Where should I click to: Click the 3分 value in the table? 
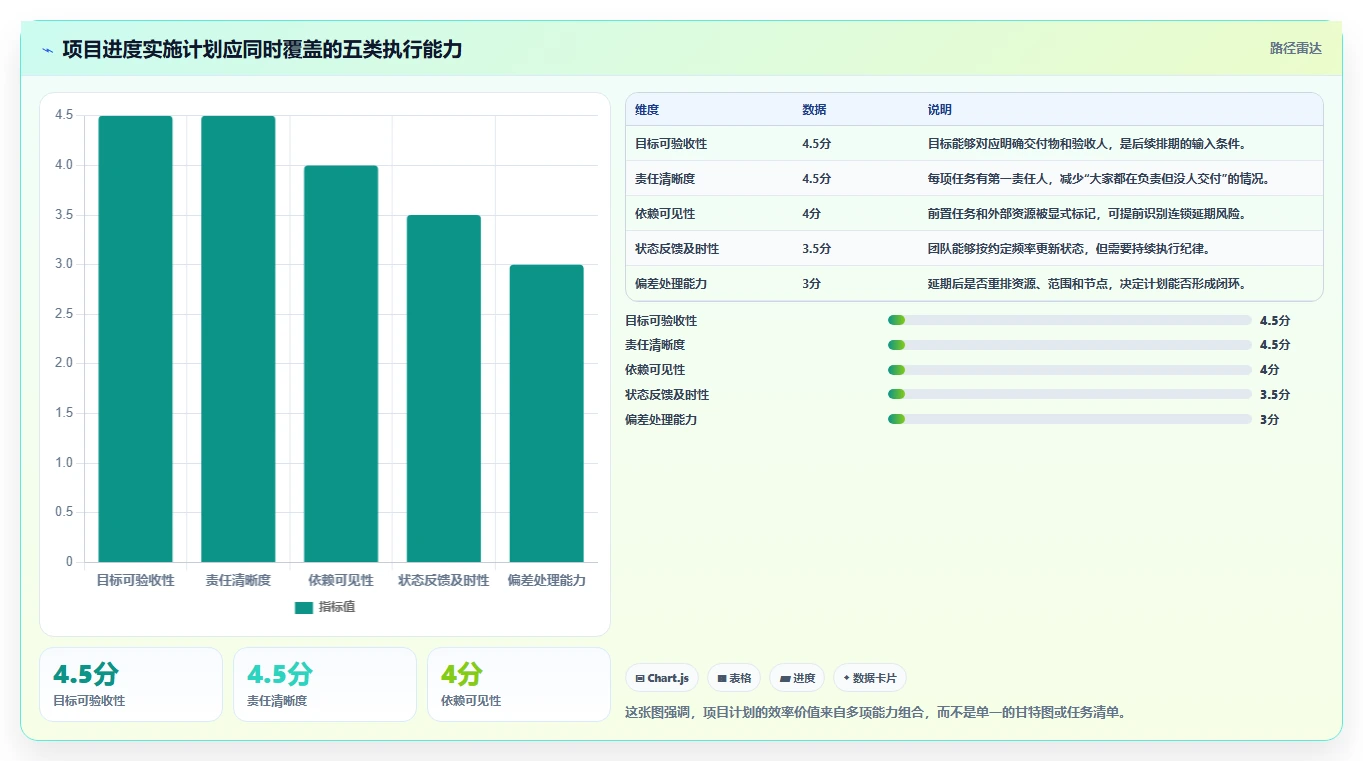tap(812, 284)
